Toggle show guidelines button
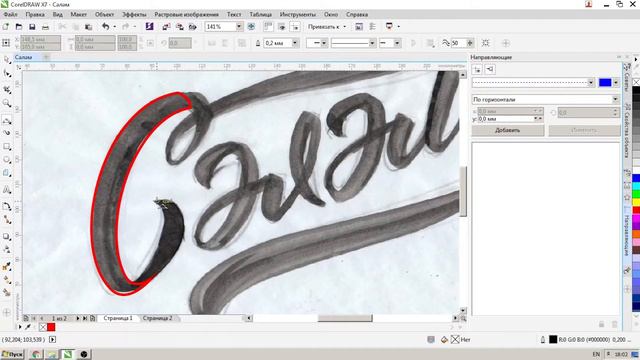The width and height of the screenshot is (640, 360). 295,27
